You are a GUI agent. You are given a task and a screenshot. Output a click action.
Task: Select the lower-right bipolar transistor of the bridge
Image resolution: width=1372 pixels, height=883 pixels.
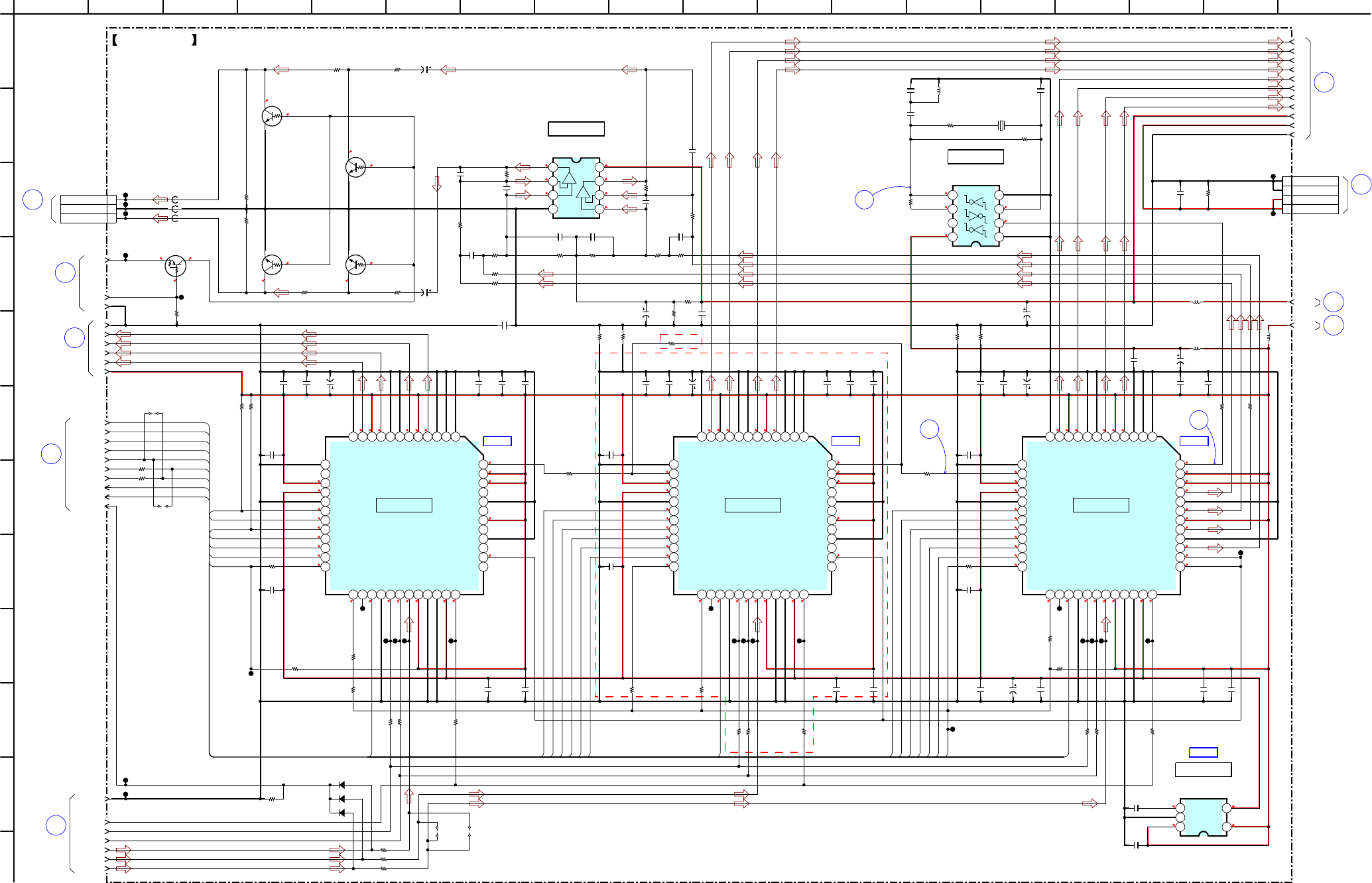pos(355,265)
